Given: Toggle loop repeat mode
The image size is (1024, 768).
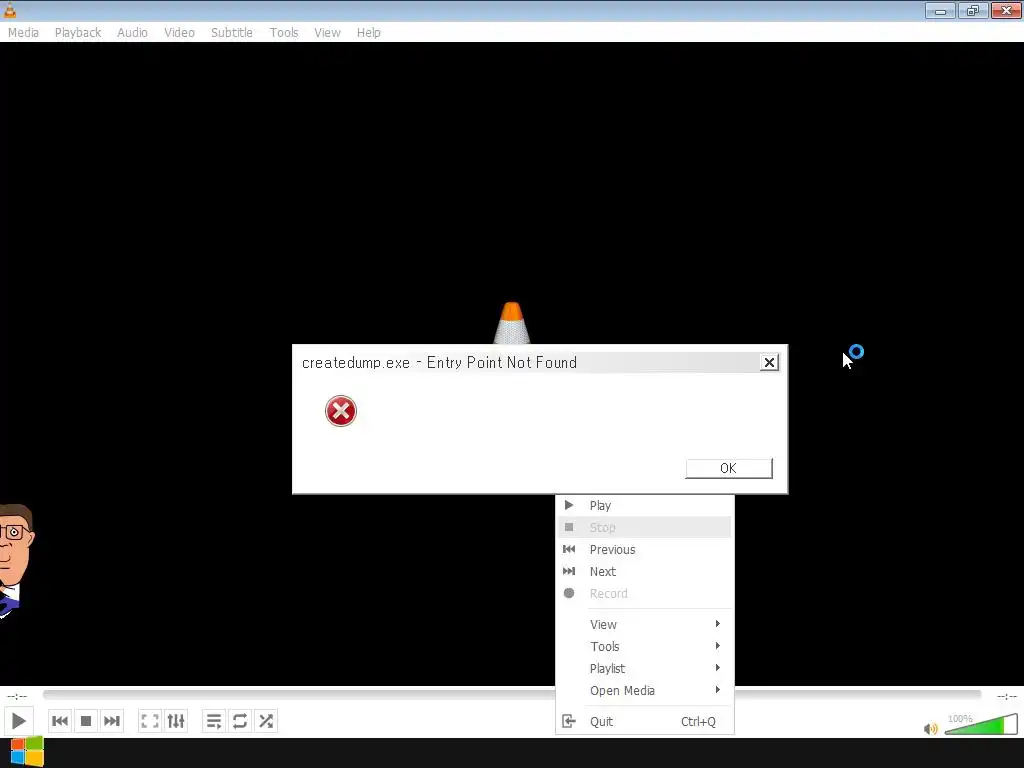Looking at the screenshot, I should pos(240,721).
